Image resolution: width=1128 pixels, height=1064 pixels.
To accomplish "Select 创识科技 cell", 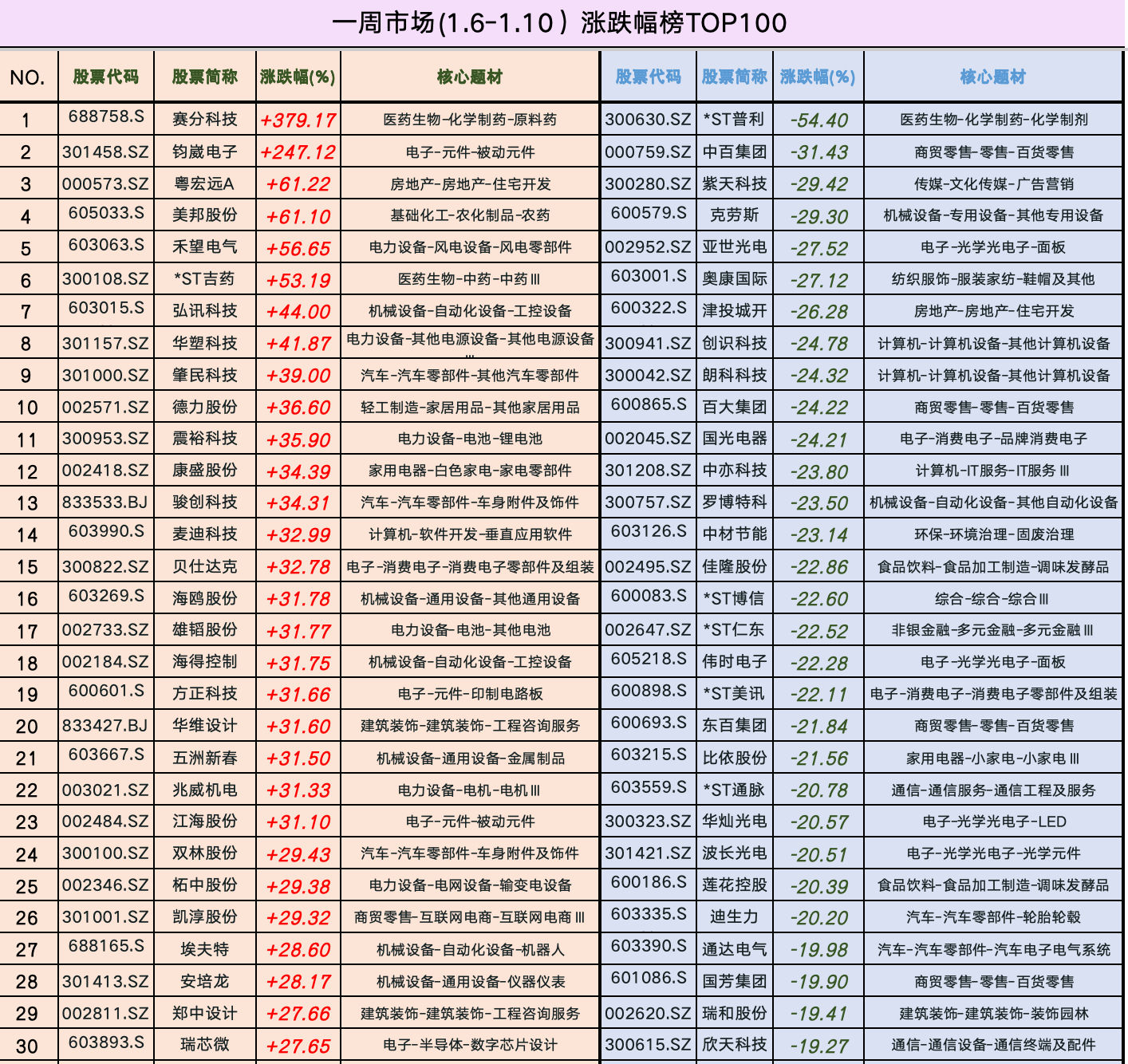I will (x=735, y=343).
